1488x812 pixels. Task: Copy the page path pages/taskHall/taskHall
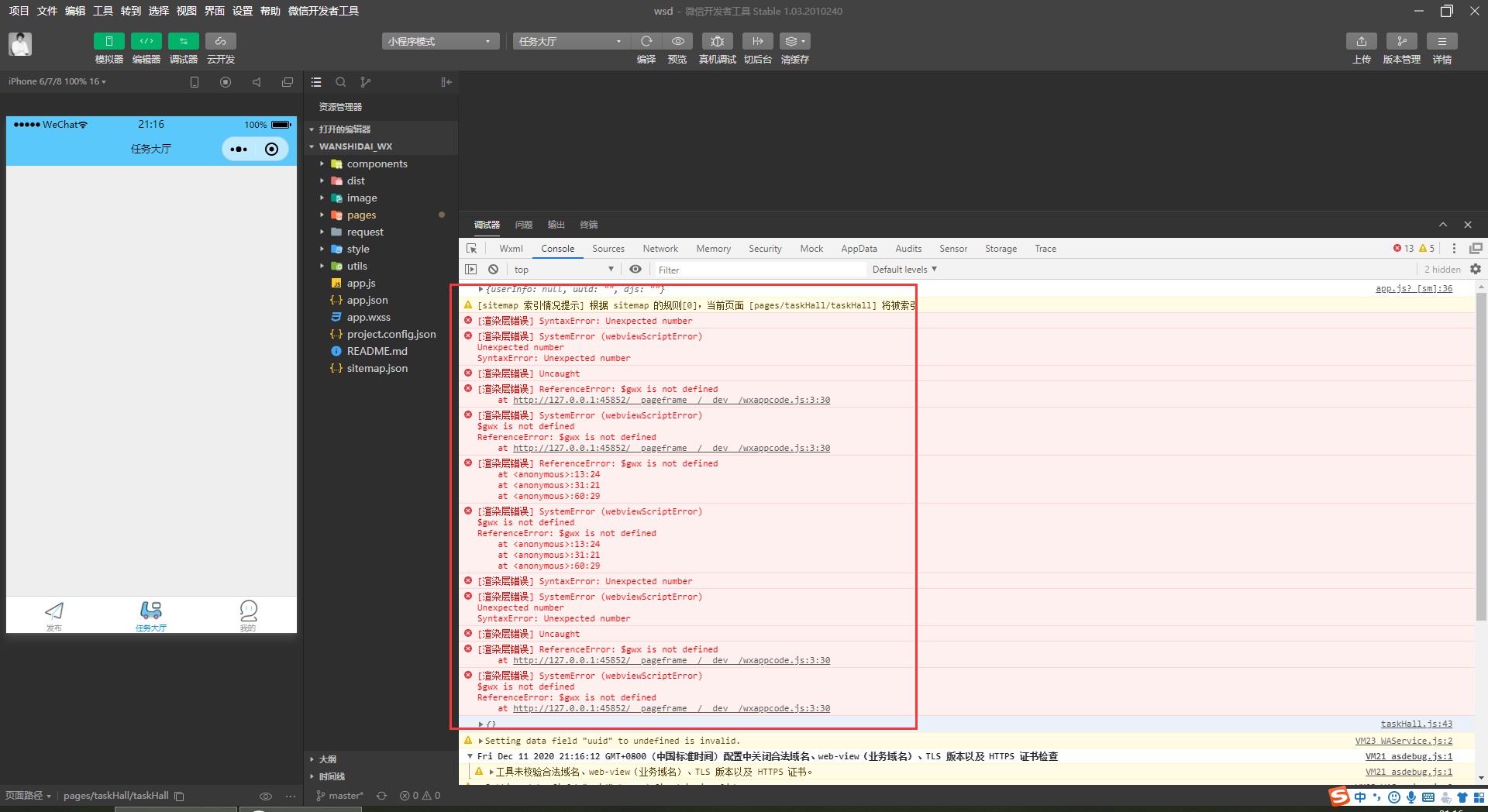click(180, 797)
